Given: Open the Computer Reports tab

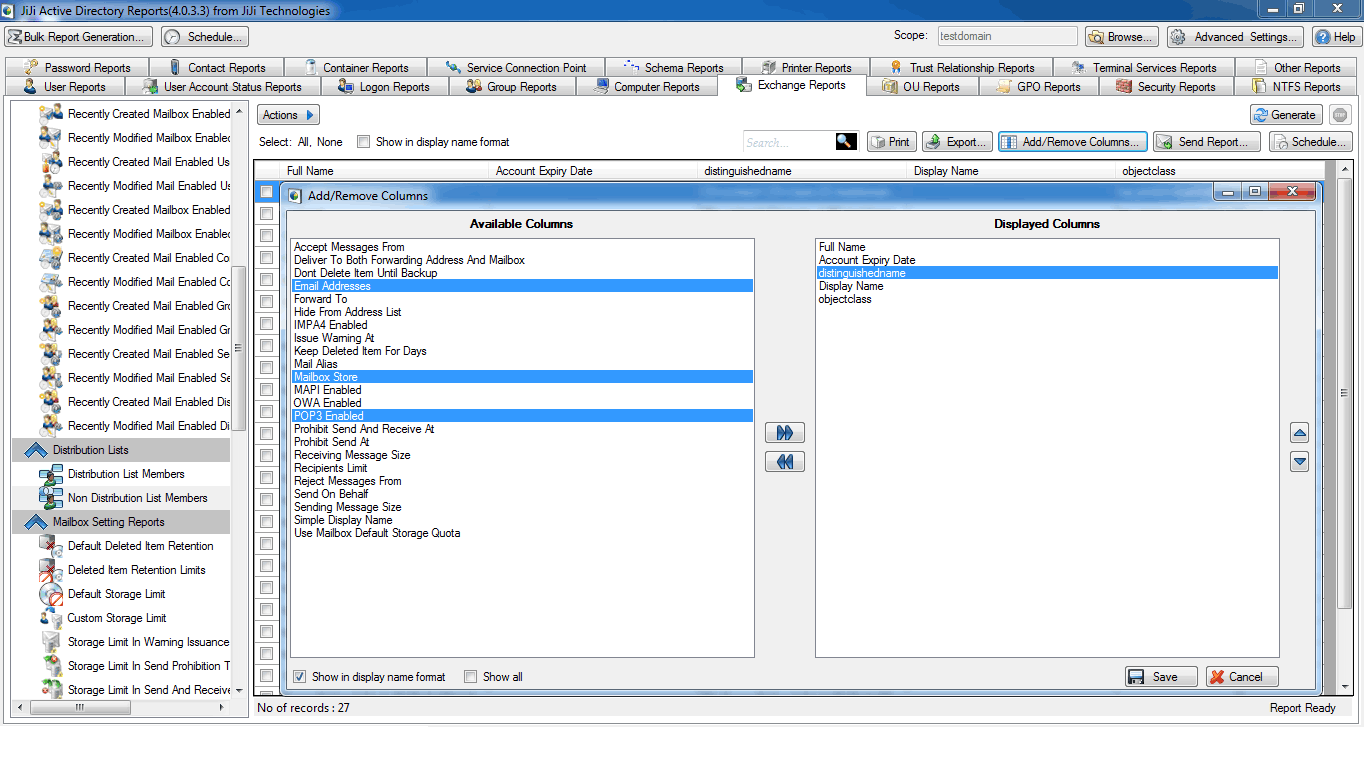Looking at the screenshot, I should (646, 87).
